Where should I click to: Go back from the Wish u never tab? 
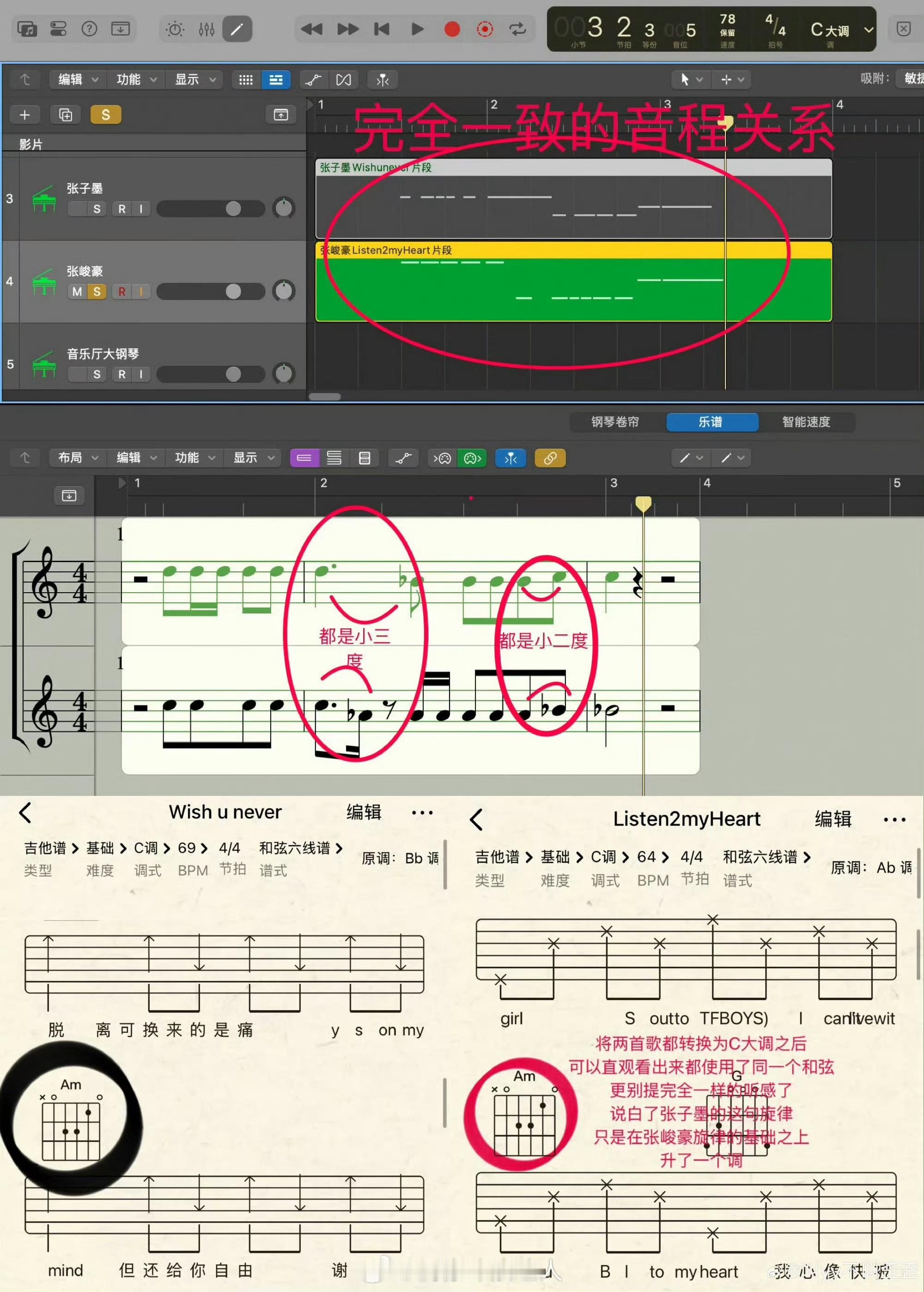[25, 813]
